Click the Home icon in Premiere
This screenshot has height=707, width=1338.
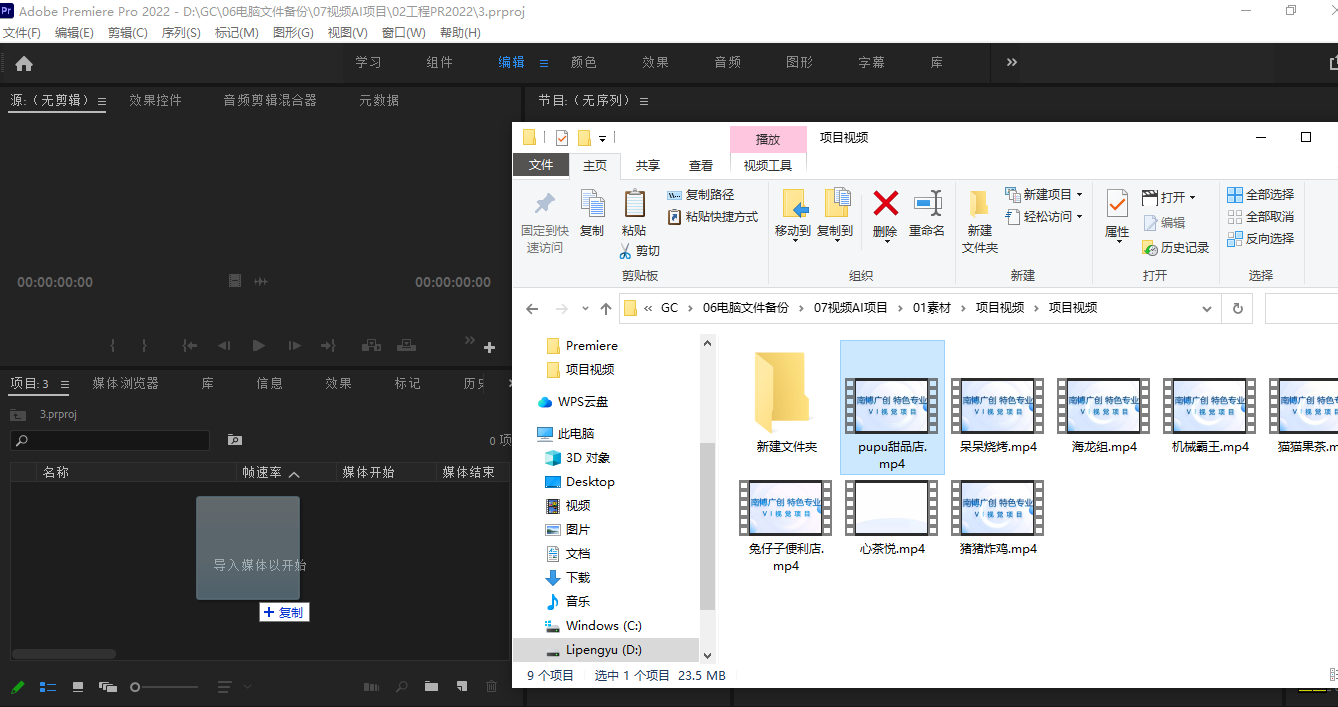[x=24, y=63]
